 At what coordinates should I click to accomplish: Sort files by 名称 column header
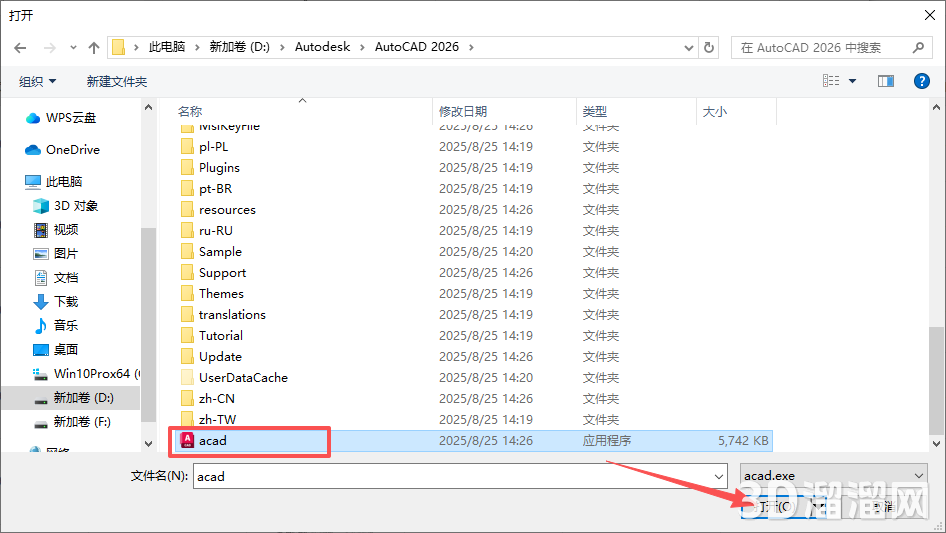190,112
